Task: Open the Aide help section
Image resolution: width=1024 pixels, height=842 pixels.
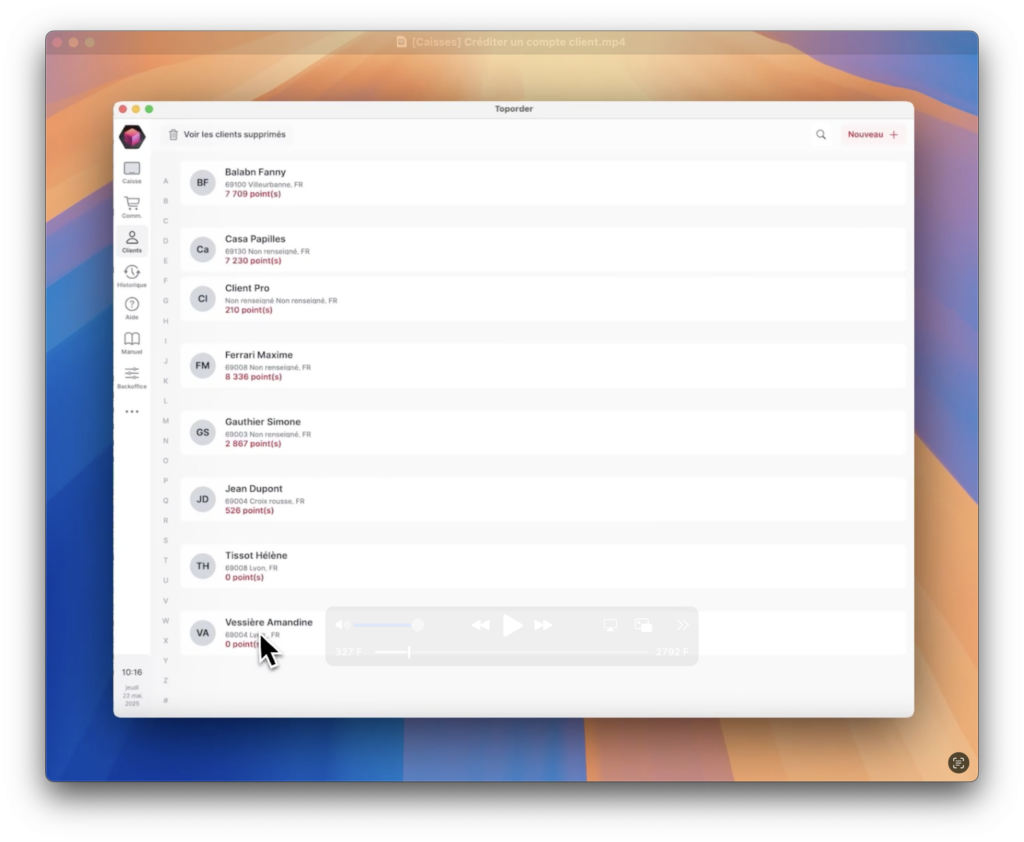Action: point(131,308)
